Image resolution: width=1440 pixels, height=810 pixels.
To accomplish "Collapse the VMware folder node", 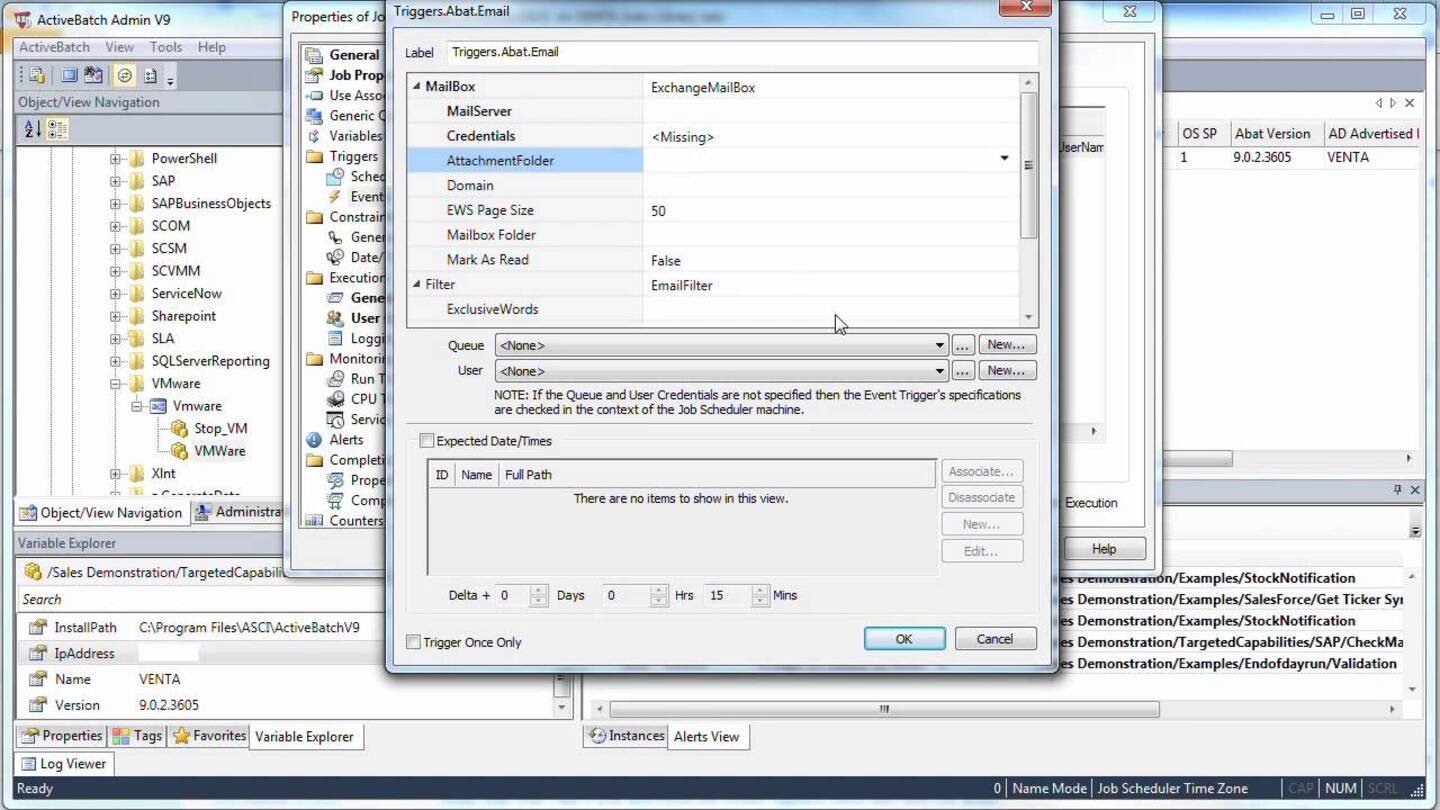I will pyautogui.click(x=115, y=384).
